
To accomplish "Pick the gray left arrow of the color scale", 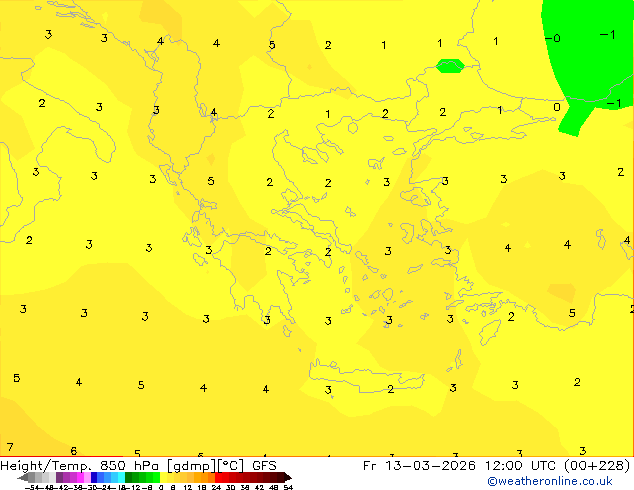I will pos(23,477).
